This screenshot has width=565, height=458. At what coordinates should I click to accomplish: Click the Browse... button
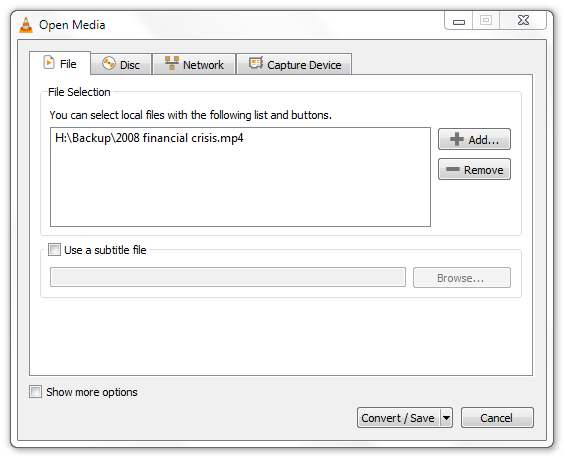tap(462, 277)
